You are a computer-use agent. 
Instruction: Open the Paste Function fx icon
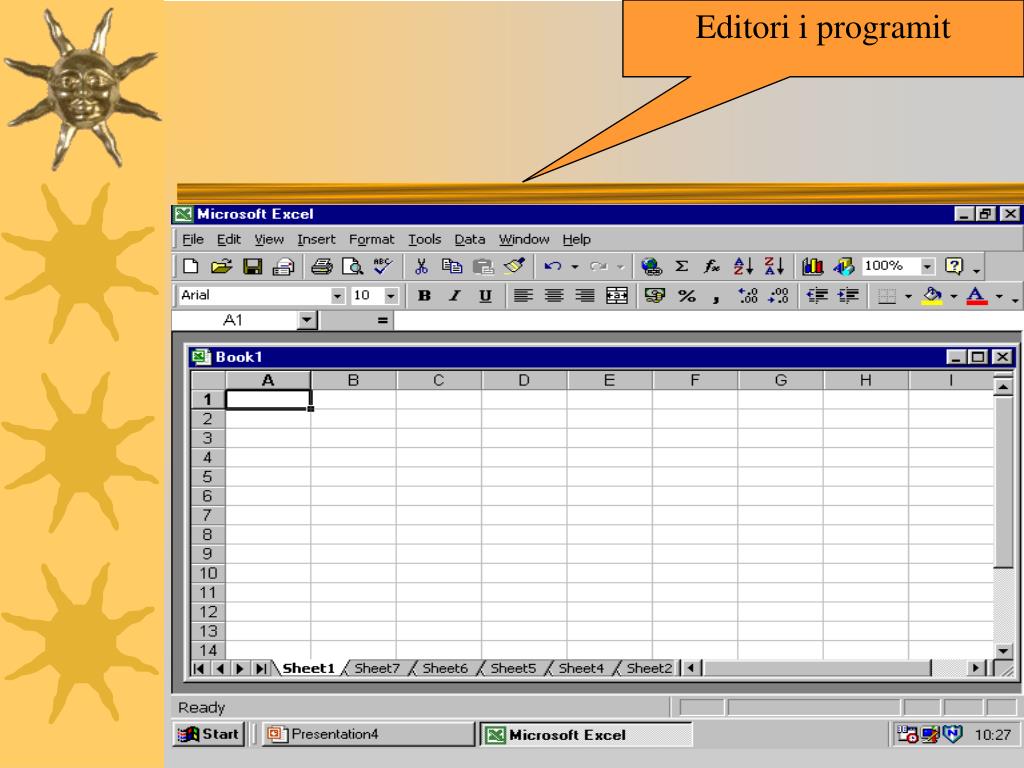[712, 266]
